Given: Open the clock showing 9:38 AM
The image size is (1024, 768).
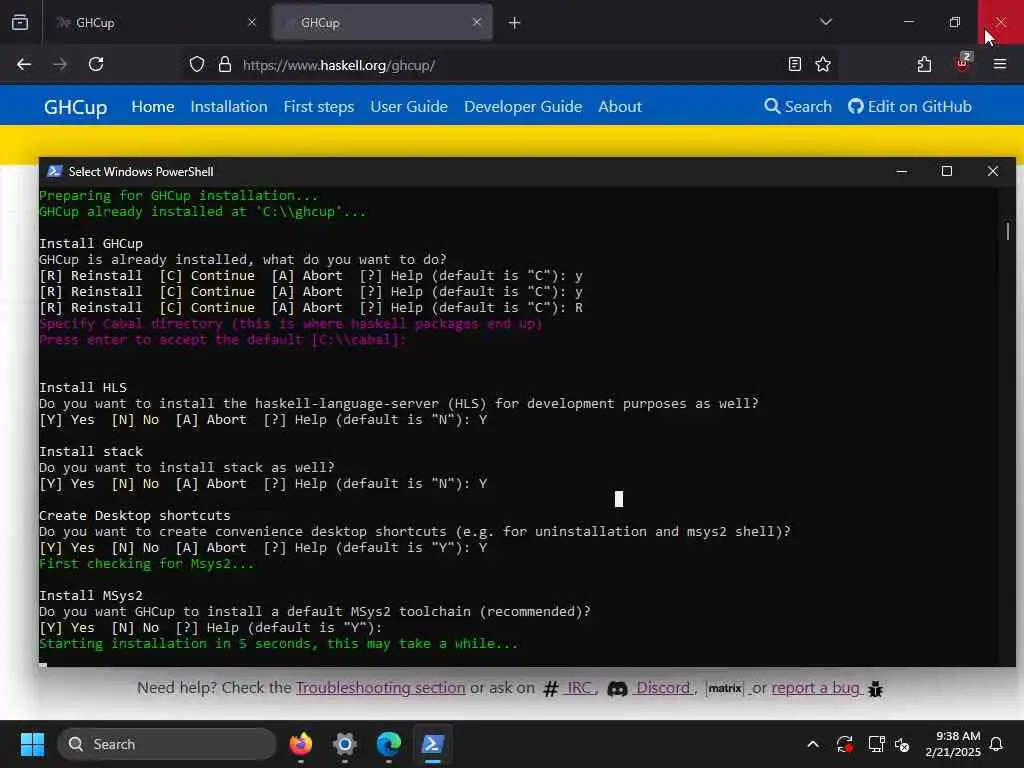Looking at the screenshot, I should 953,744.
